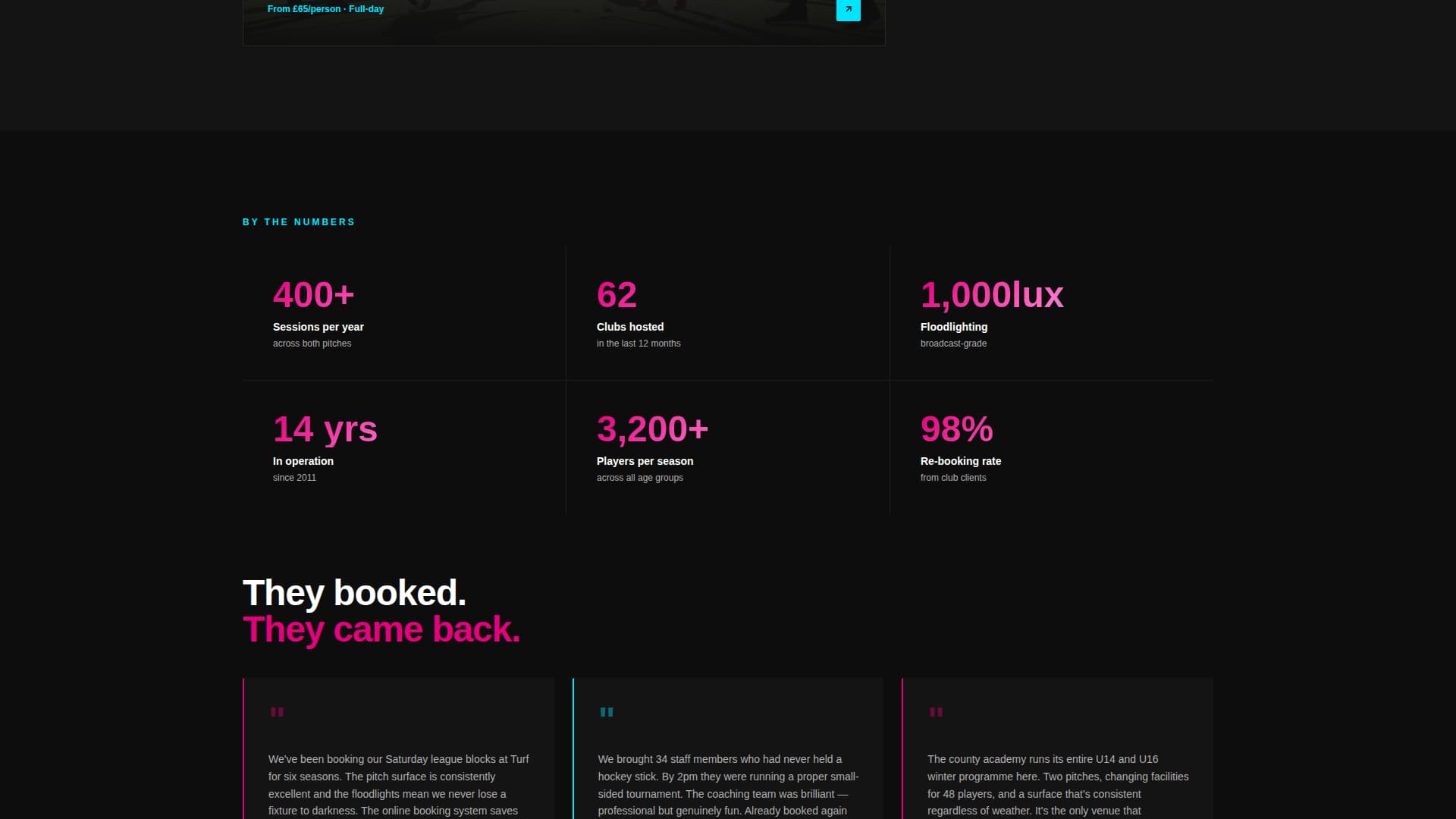Click the 'Sessions per year' label
The width and height of the screenshot is (1456, 819).
point(318,327)
